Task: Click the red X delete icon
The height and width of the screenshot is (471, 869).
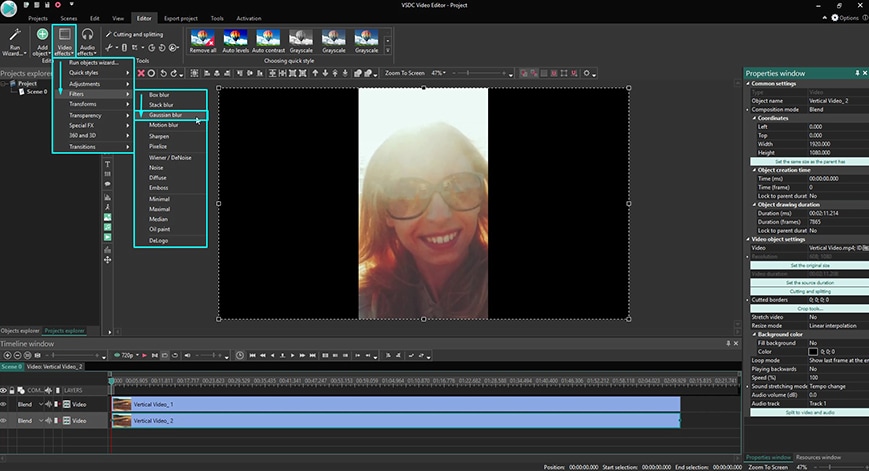Action: tap(141, 73)
